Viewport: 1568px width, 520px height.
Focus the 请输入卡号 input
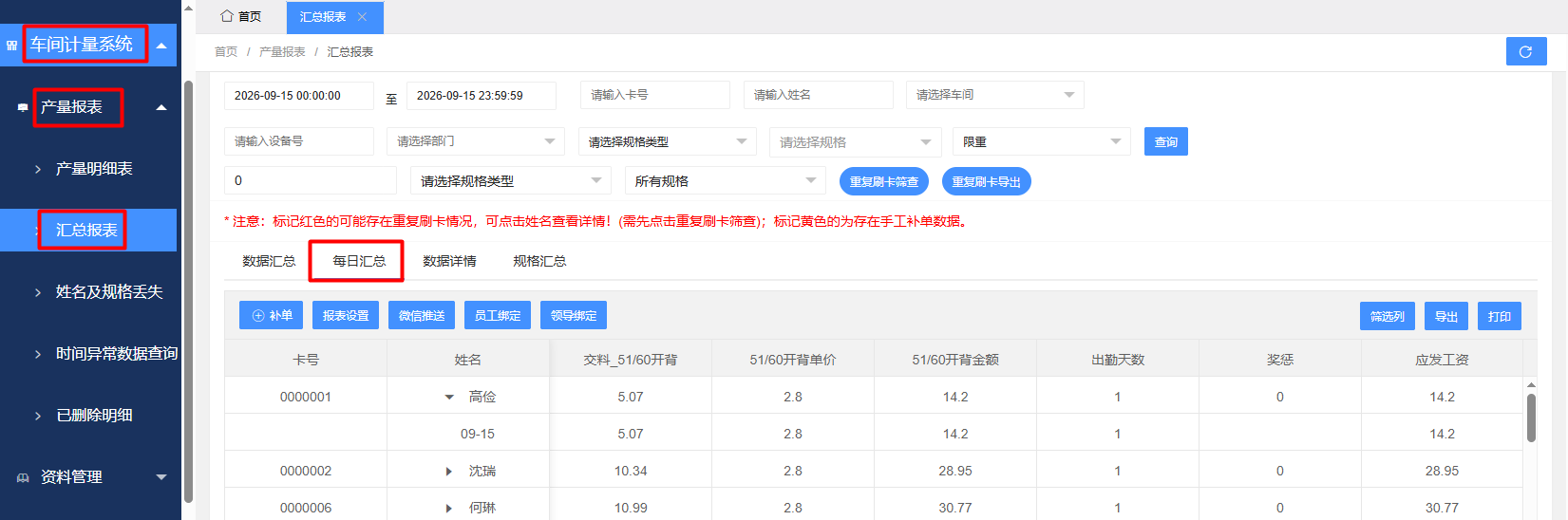pyautogui.click(x=655, y=95)
